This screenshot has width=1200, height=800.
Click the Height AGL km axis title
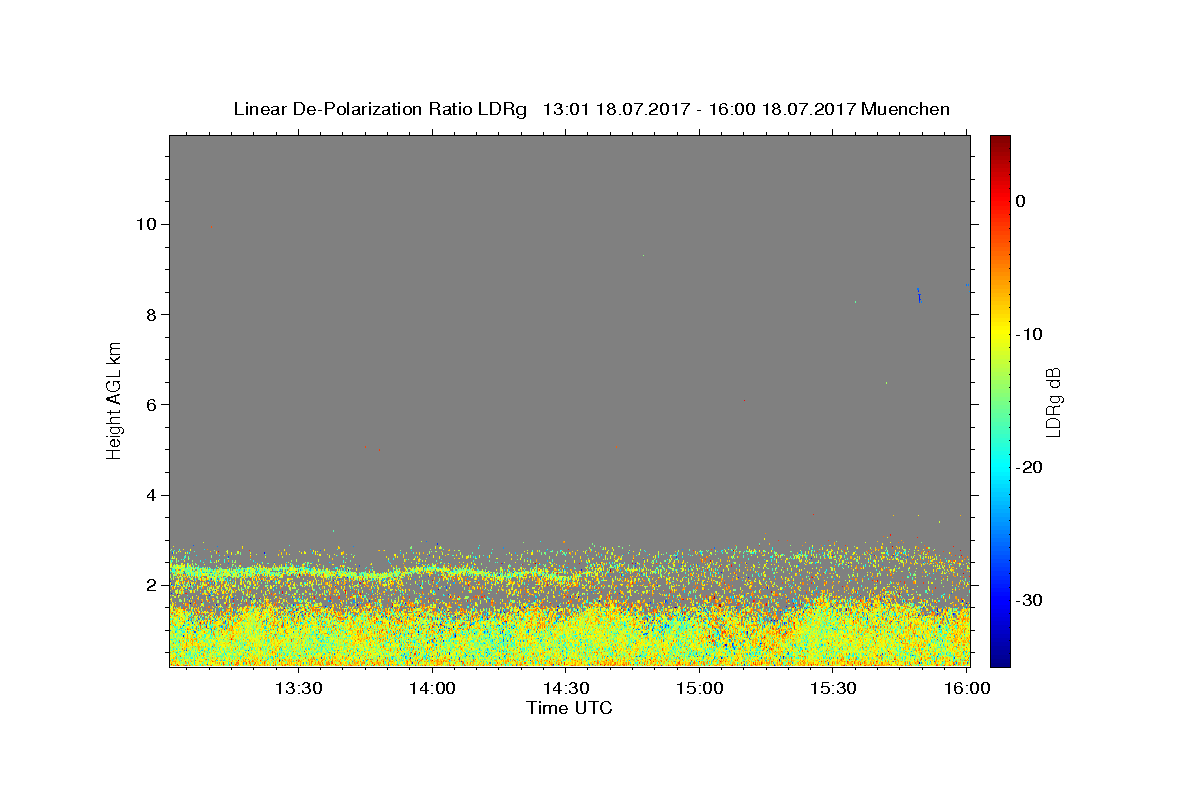point(114,400)
